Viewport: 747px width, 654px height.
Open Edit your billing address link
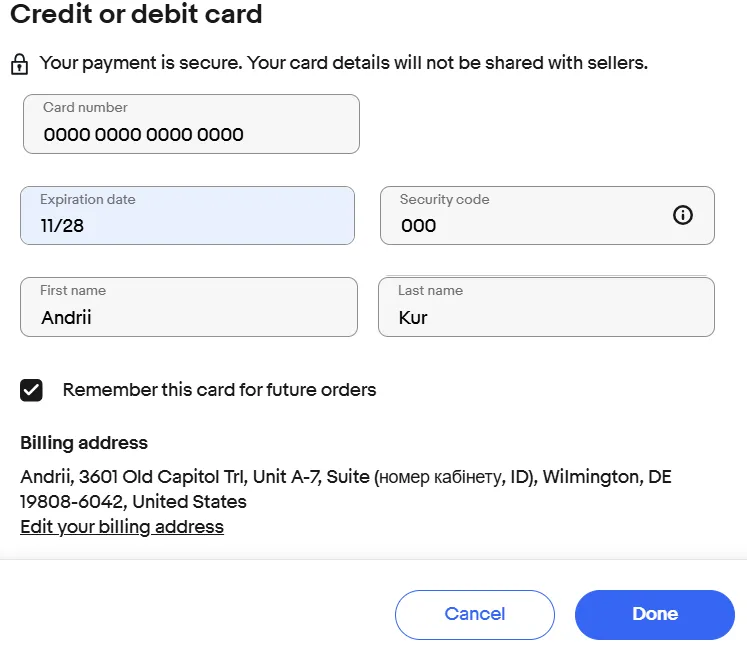point(122,527)
